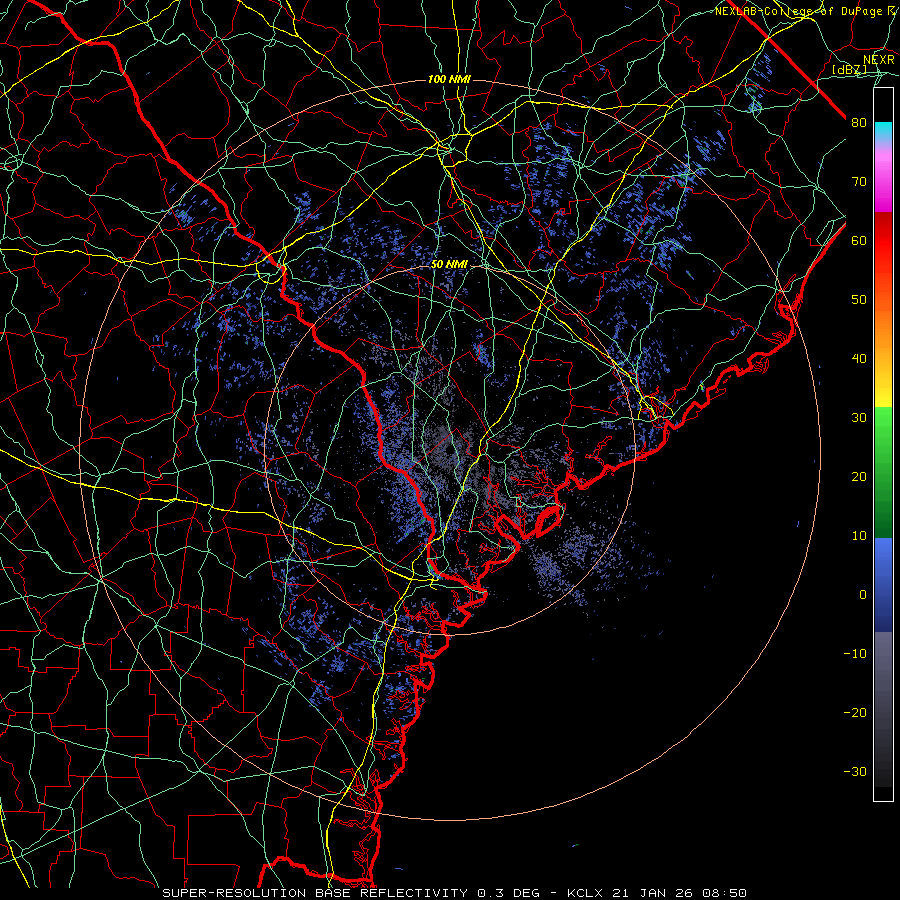Click the 40 value on the dBZ scale
The width and height of the screenshot is (900, 900).
click(x=859, y=359)
